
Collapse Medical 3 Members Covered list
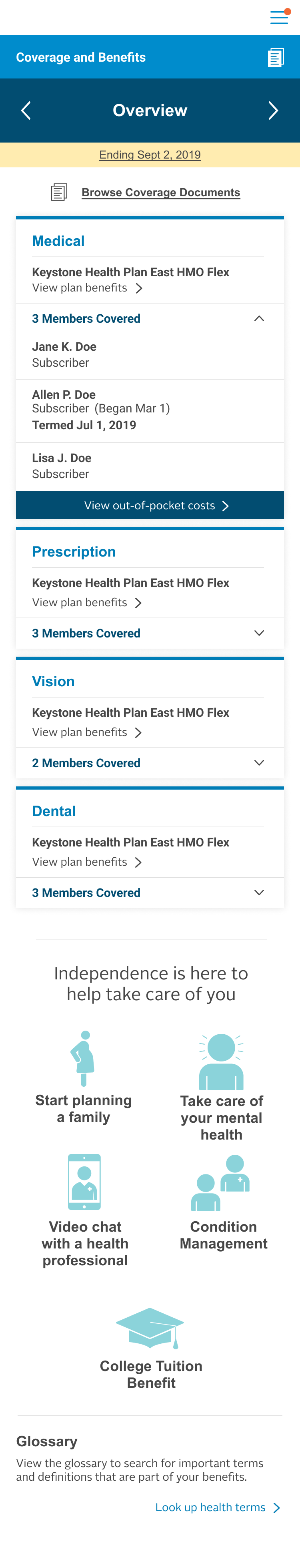(x=259, y=319)
